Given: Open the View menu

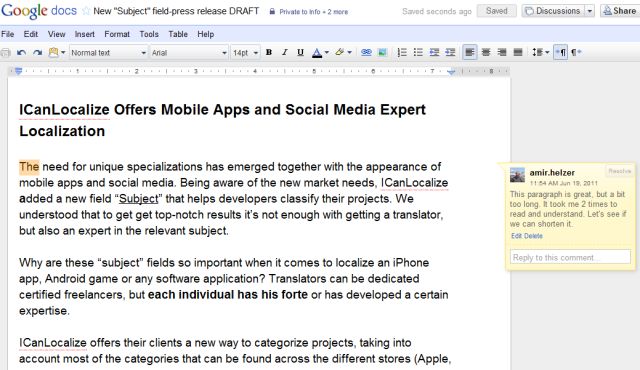Looking at the screenshot, I should tap(56, 34).
